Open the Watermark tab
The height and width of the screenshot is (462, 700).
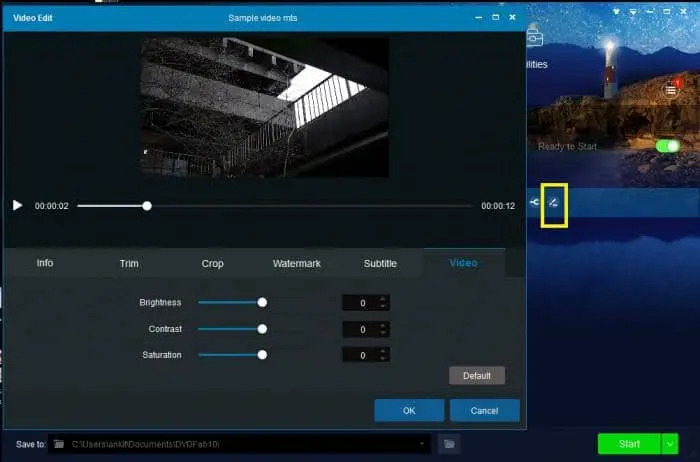point(296,263)
